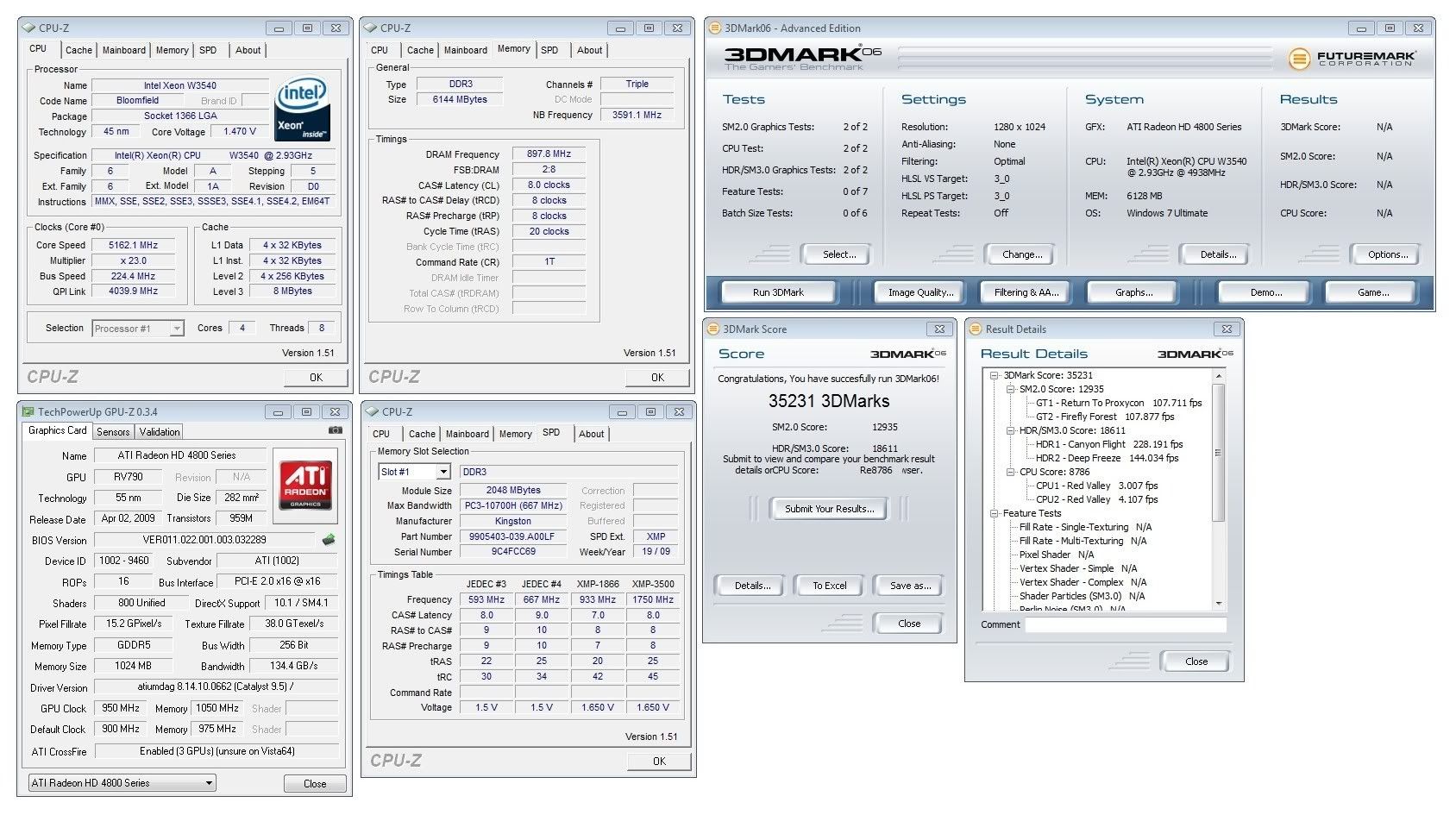Open the Slot #1 memory slot dropdown
Viewport: 1456px width, 815px height.
click(443, 472)
